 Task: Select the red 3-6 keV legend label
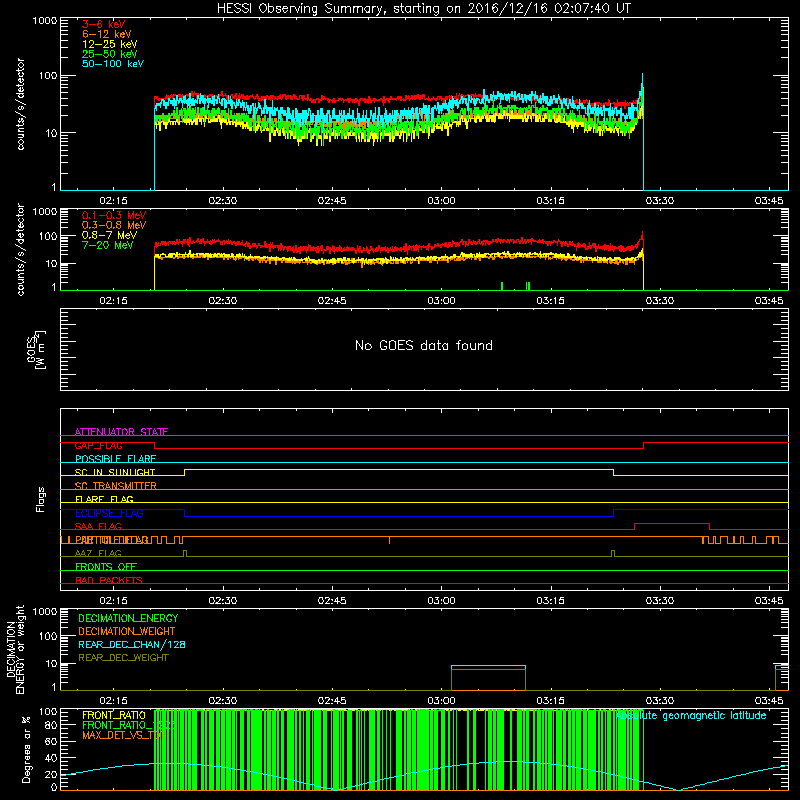click(x=104, y=24)
